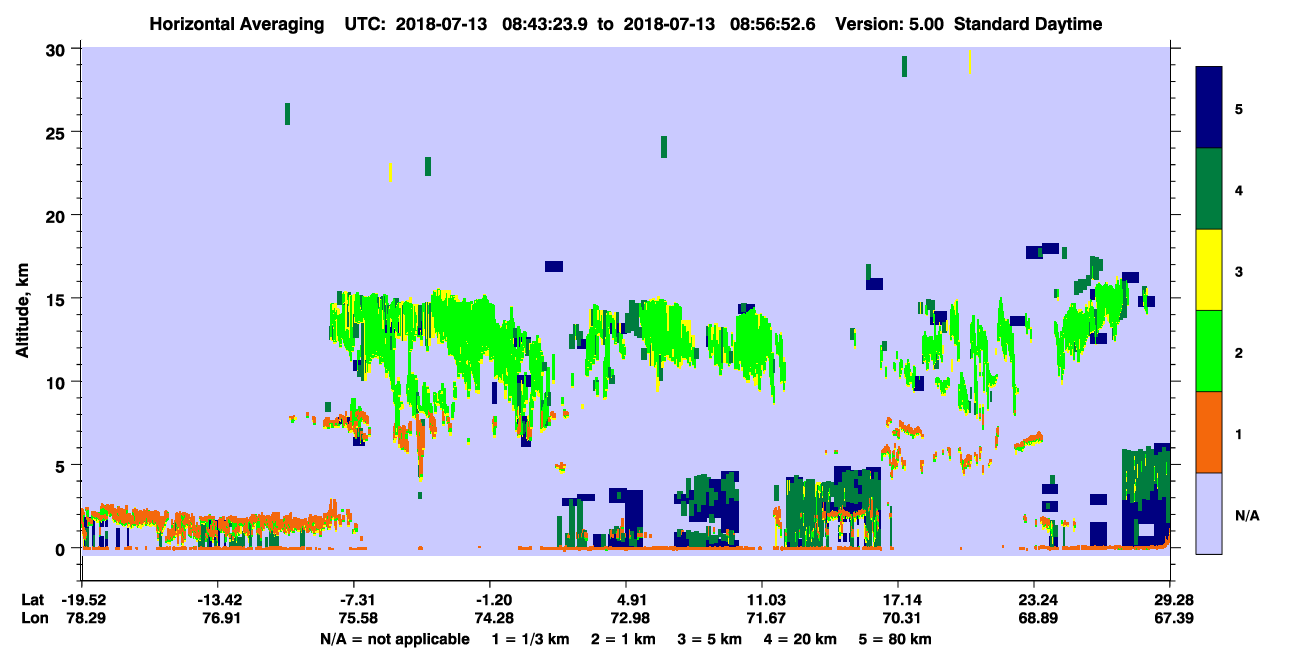Screen dimensions: 1300x667
Task: Click the longitude value 76.91
Action: click(x=218, y=619)
